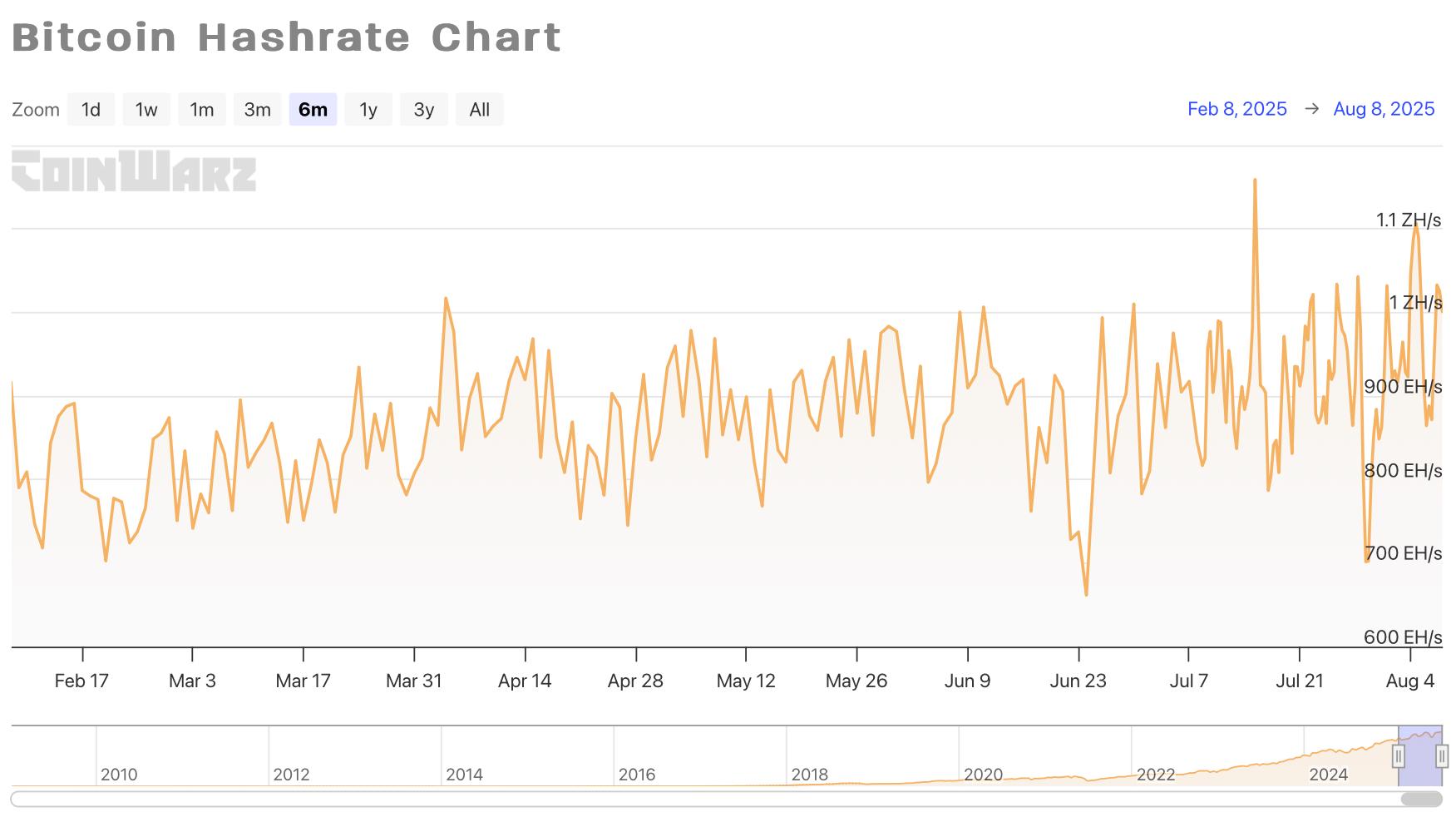1456x827 pixels.
Task: Select the 3y zoom range
Action: [x=424, y=110]
